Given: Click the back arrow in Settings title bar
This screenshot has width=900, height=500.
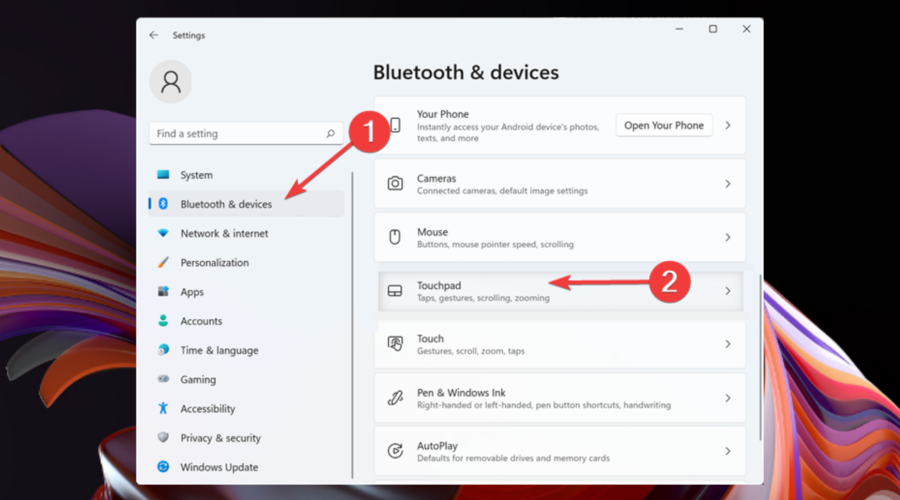Looking at the screenshot, I should click(153, 35).
